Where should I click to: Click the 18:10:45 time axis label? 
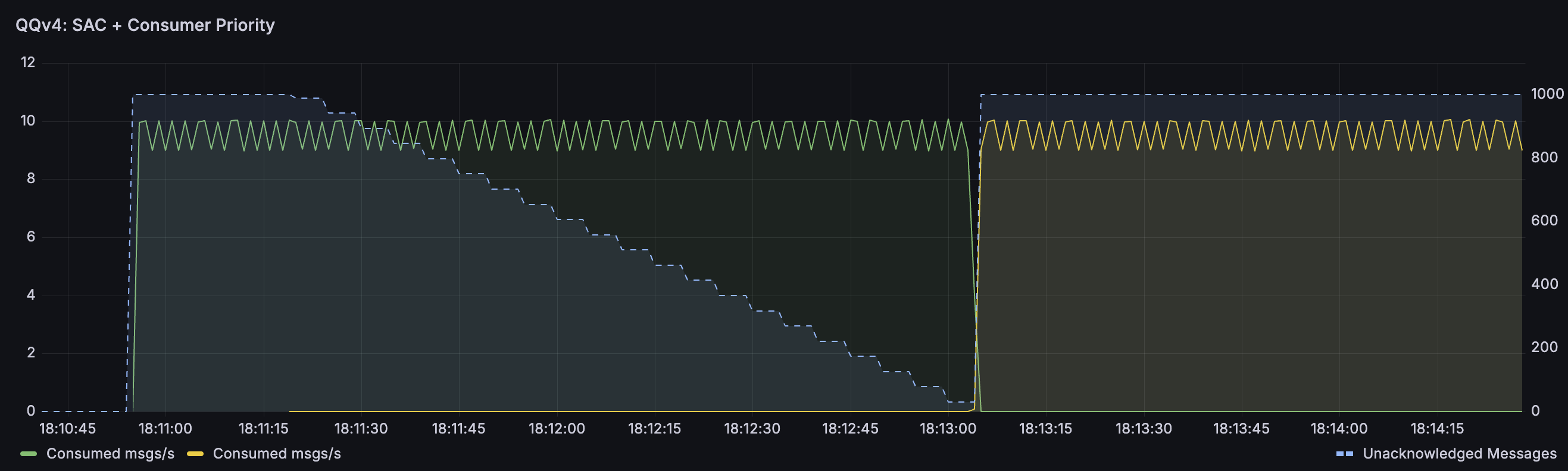(x=67, y=428)
